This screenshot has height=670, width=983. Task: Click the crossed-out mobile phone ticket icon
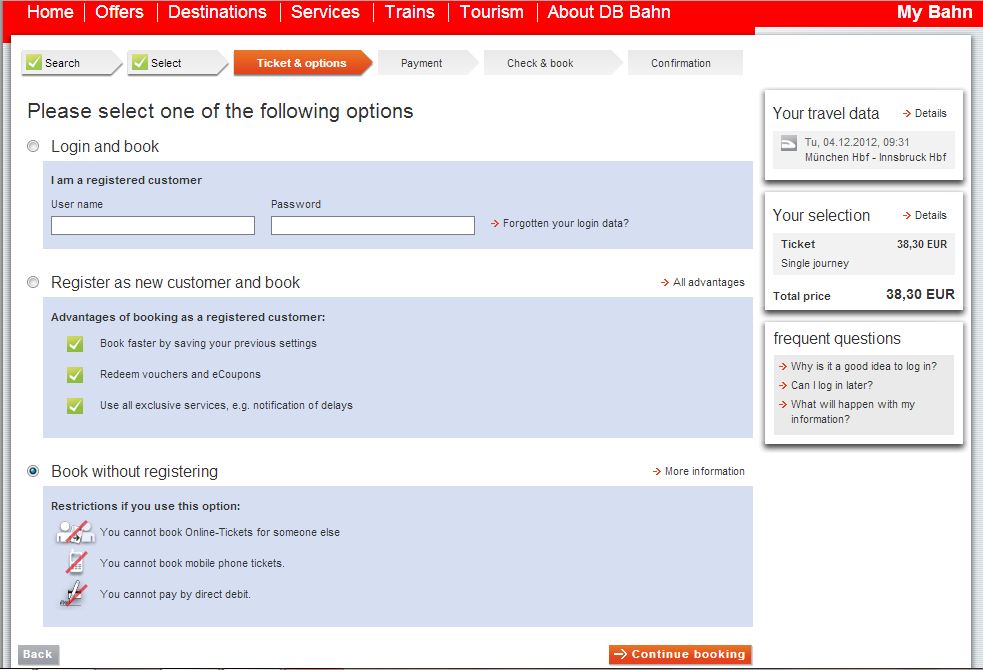75,562
